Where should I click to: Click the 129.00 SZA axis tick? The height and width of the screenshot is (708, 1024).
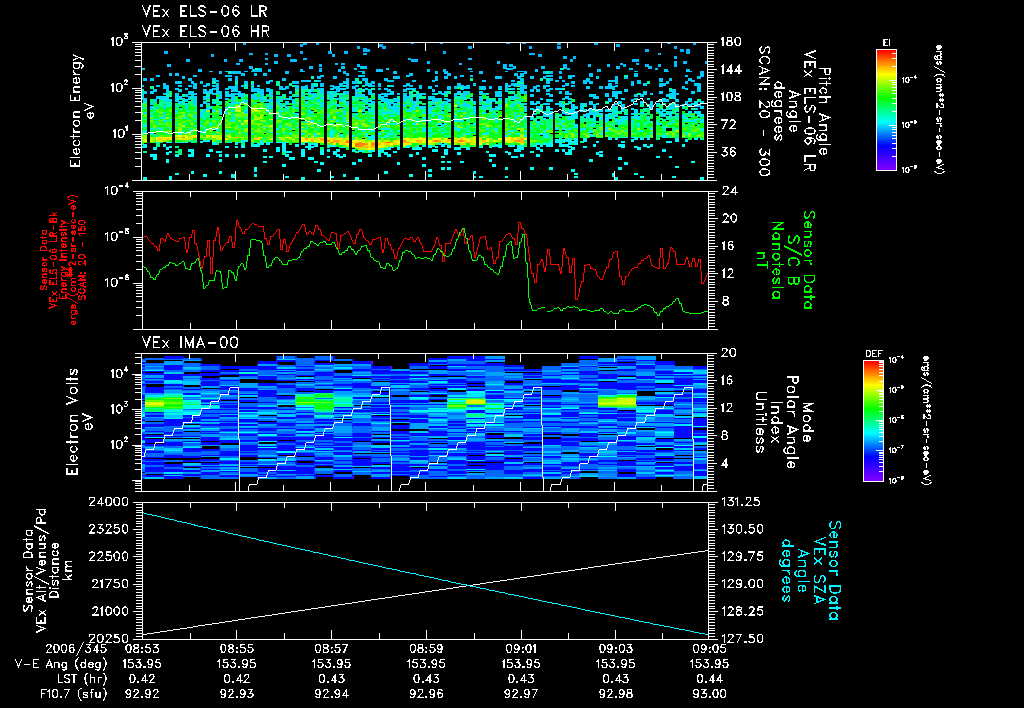(740, 584)
